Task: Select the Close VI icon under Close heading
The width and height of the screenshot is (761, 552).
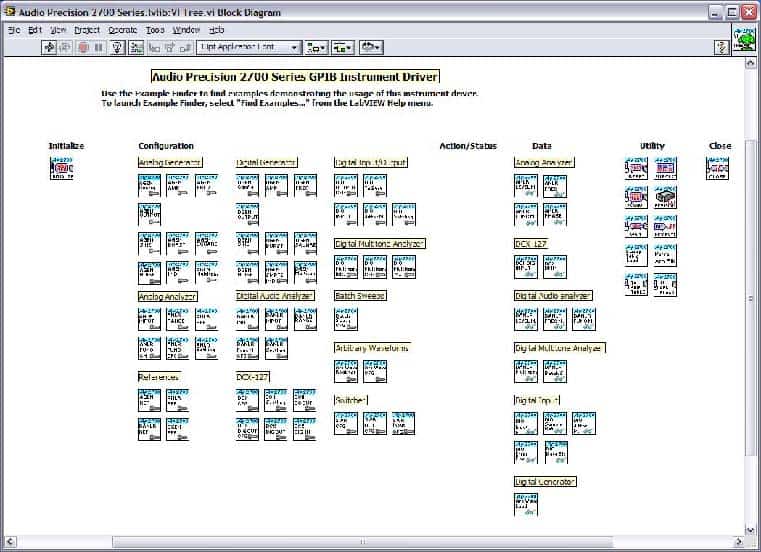Action: click(x=717, y=169)
